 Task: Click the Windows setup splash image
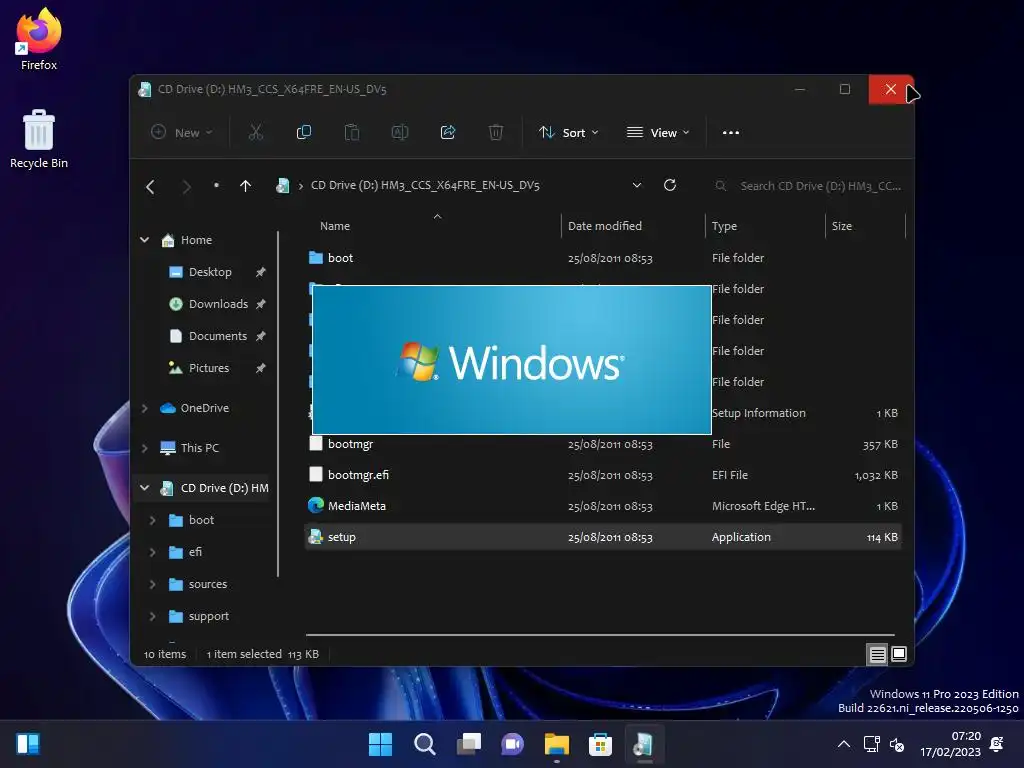pos(512,360)
